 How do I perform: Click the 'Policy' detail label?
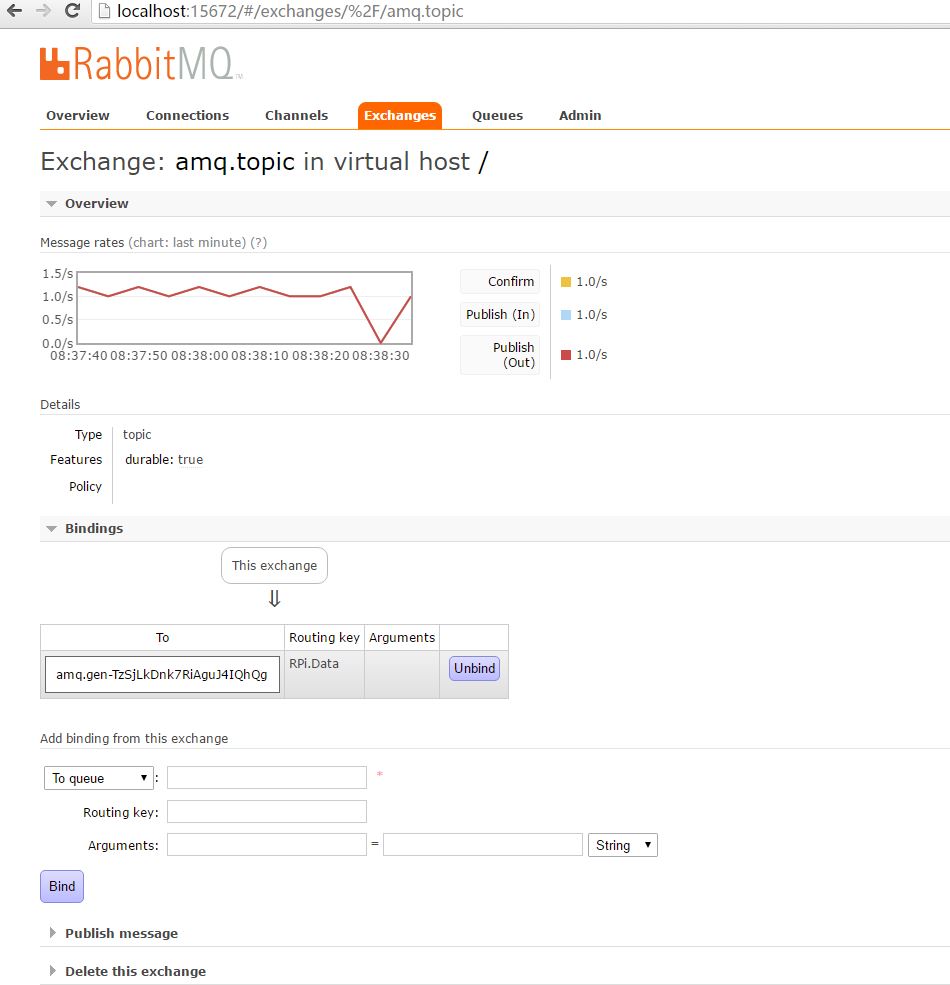point(85,486)
